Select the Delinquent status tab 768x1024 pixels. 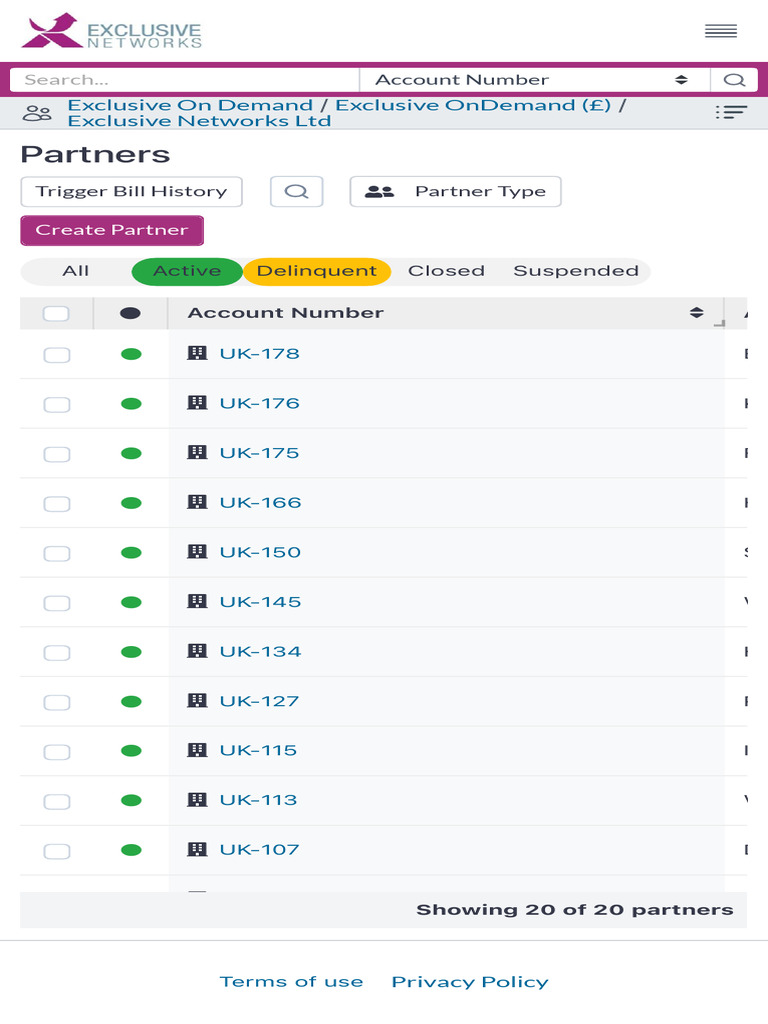pos(317,271)
